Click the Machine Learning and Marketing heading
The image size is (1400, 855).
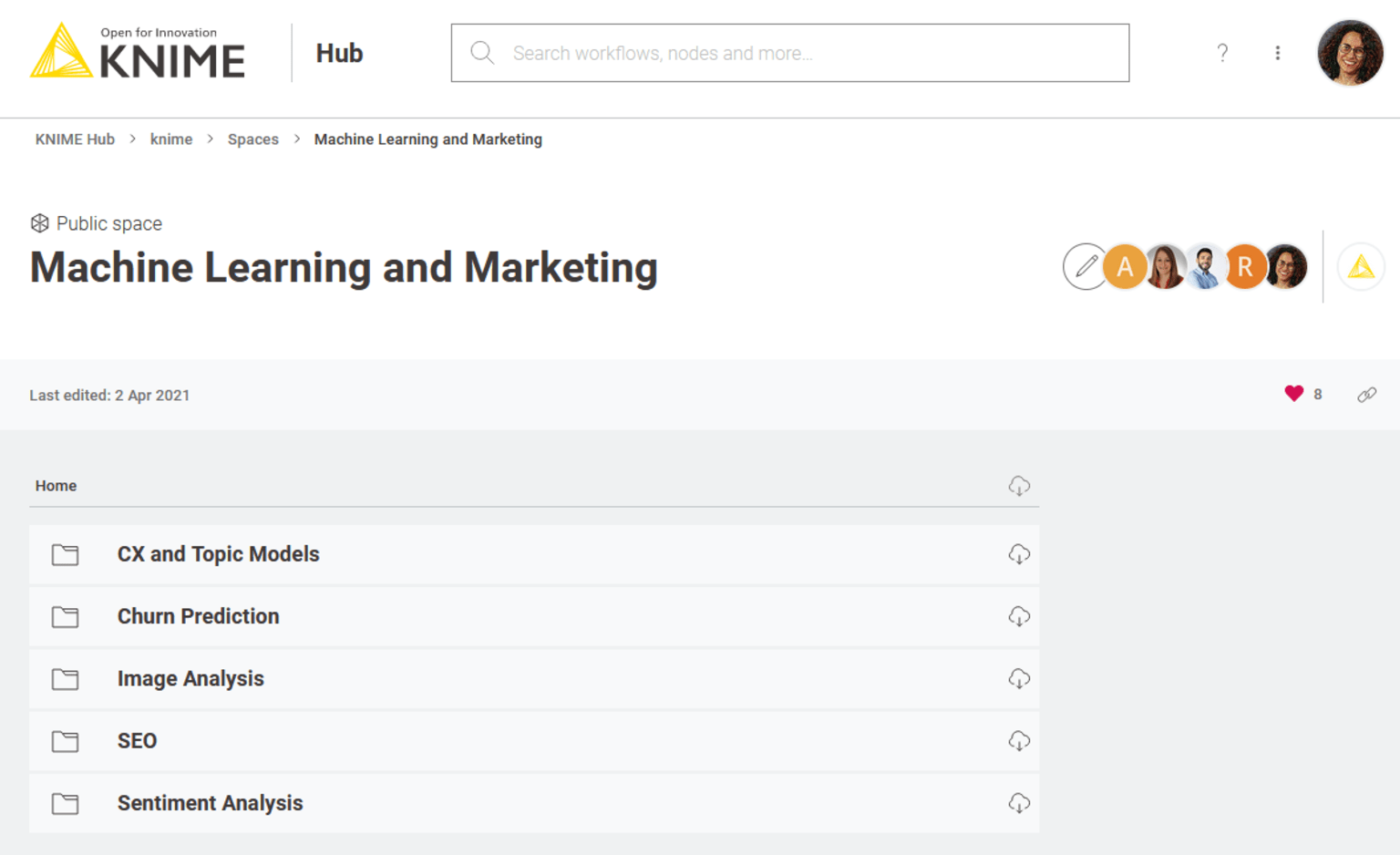pyautogui.click(x=344, y=268)
